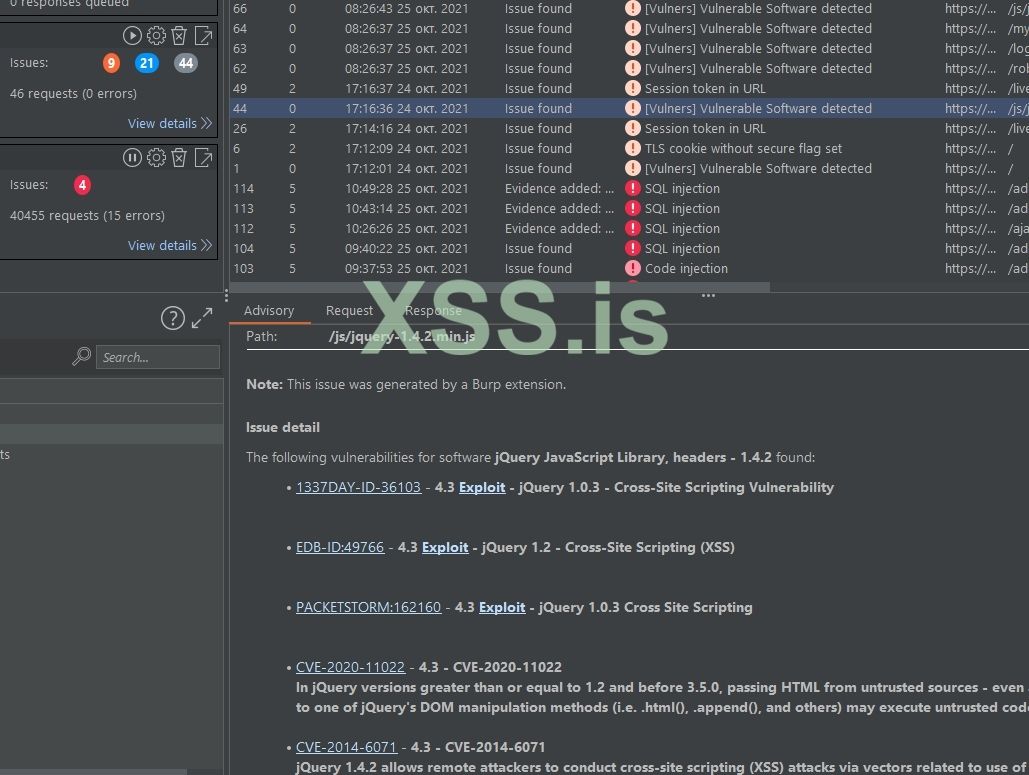Screen dimensions: 1029x775
Task: Click orange severity icon on row 49
Action: [x=633, y=89]
